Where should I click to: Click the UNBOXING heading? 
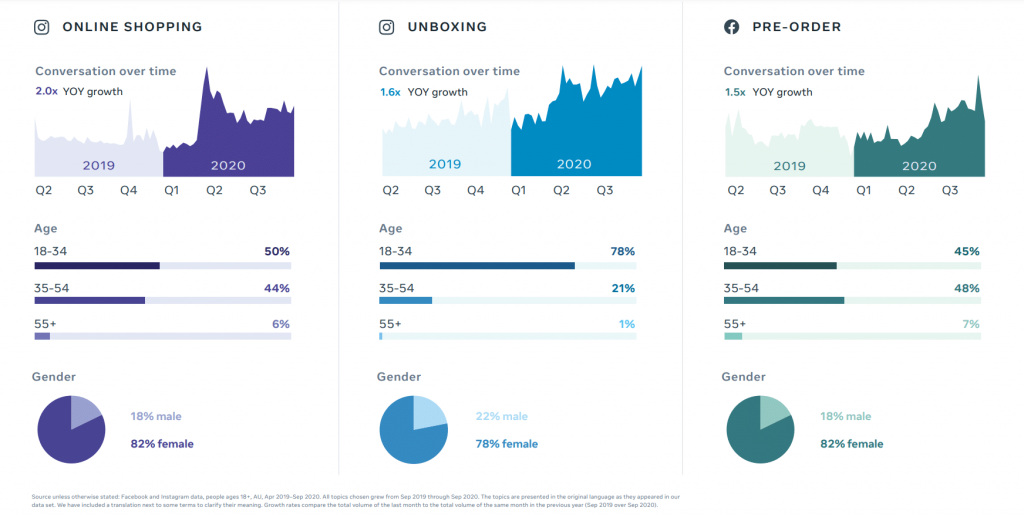[x=447, y=27]
